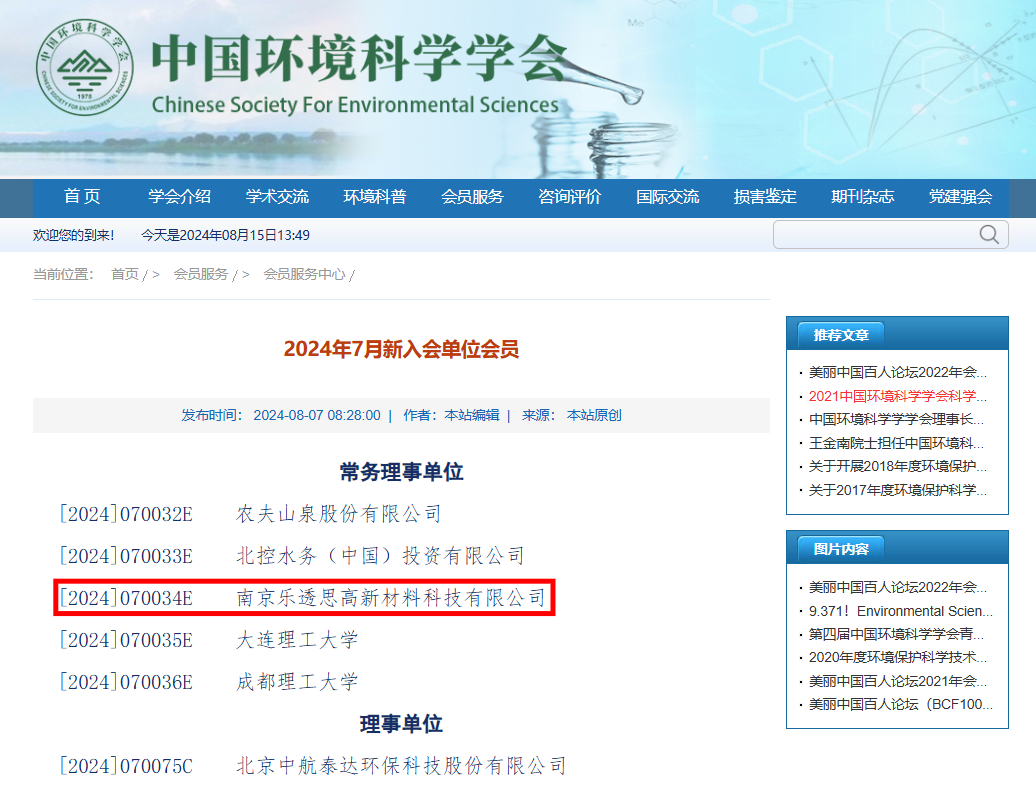This screenshot has width=1036, height=785.
Task: Click the 首页 breadcrumb link
Action: [x=125, y=274]
